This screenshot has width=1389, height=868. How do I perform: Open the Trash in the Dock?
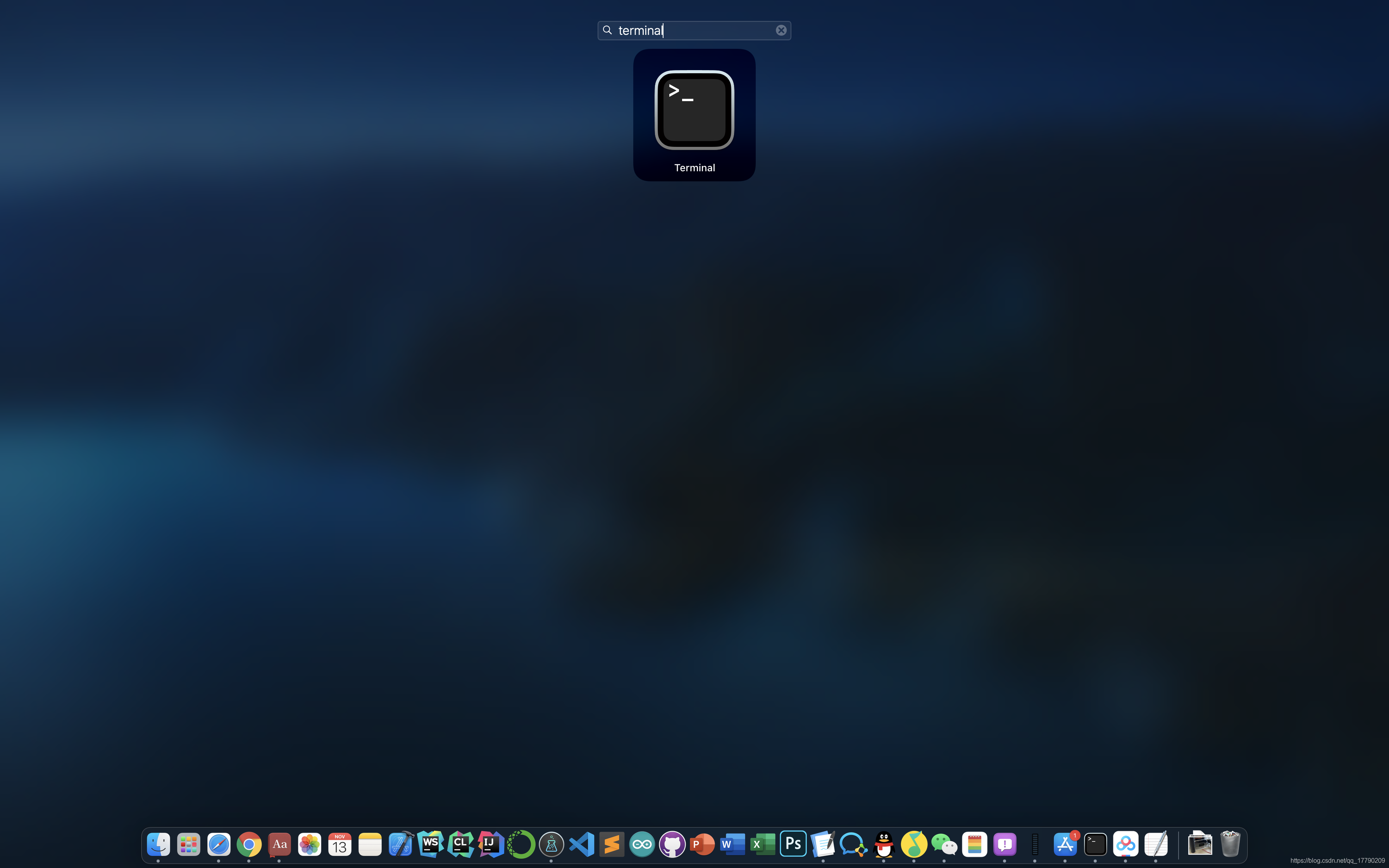tap(1230, 844)
